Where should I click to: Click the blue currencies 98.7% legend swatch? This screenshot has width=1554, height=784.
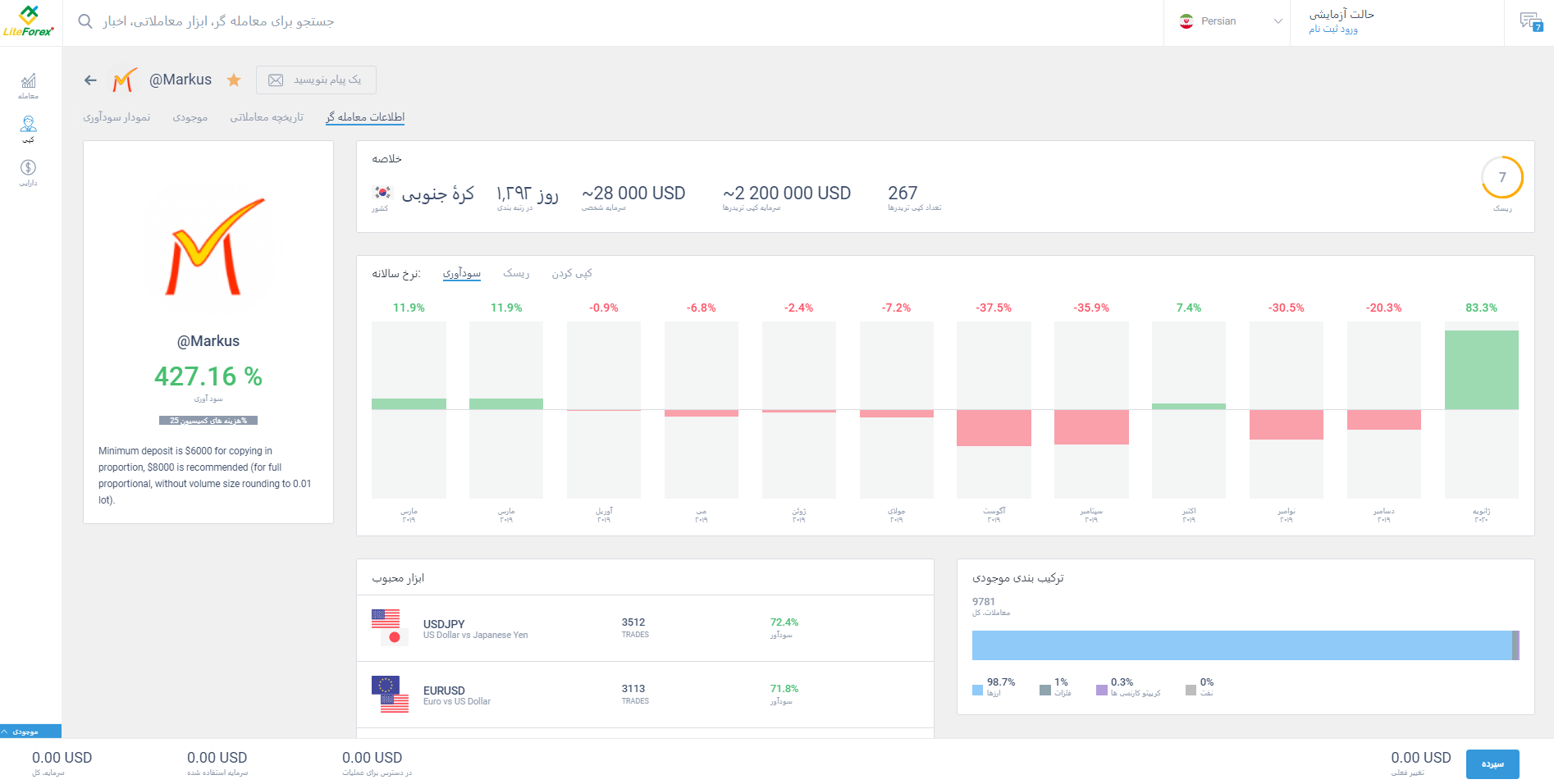[977, 691]
